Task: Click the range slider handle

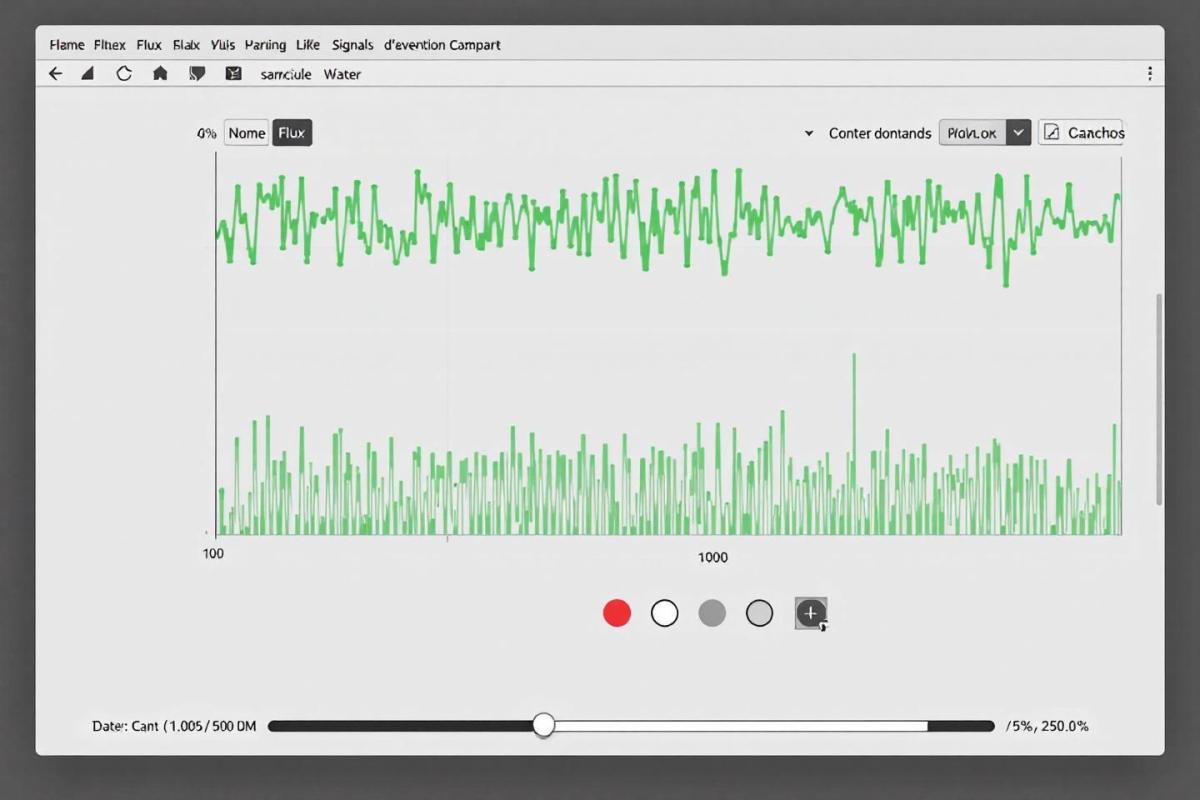Action: pos(543,725)
